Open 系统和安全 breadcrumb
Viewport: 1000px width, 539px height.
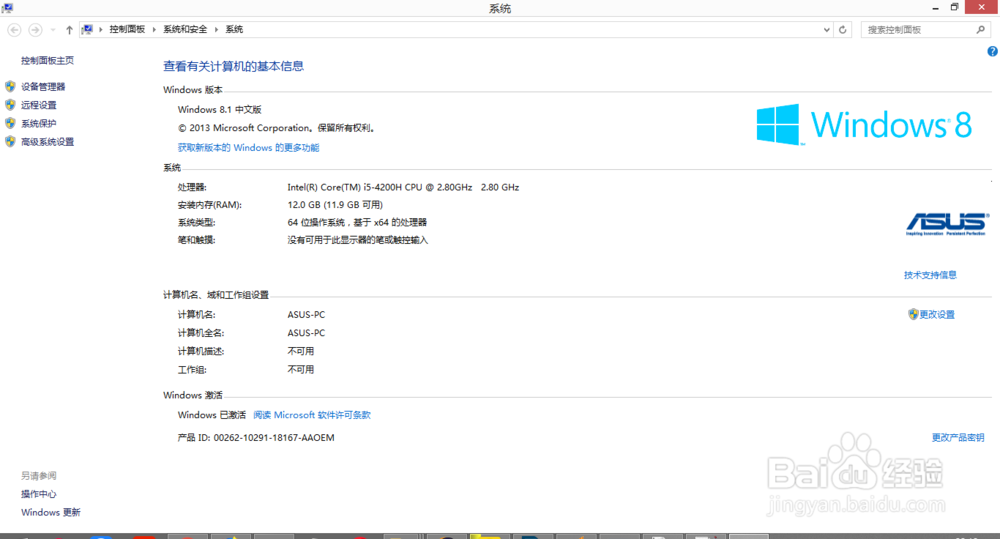coord(185,29)
